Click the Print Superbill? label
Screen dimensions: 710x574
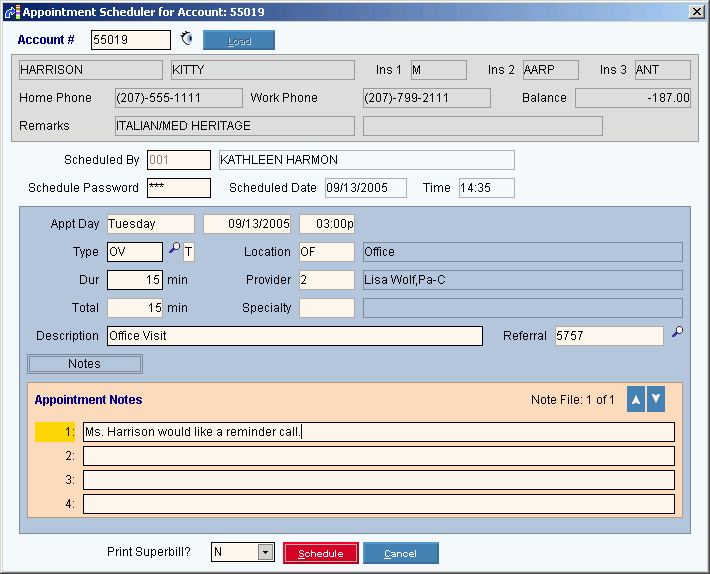[x=149, y=552]
